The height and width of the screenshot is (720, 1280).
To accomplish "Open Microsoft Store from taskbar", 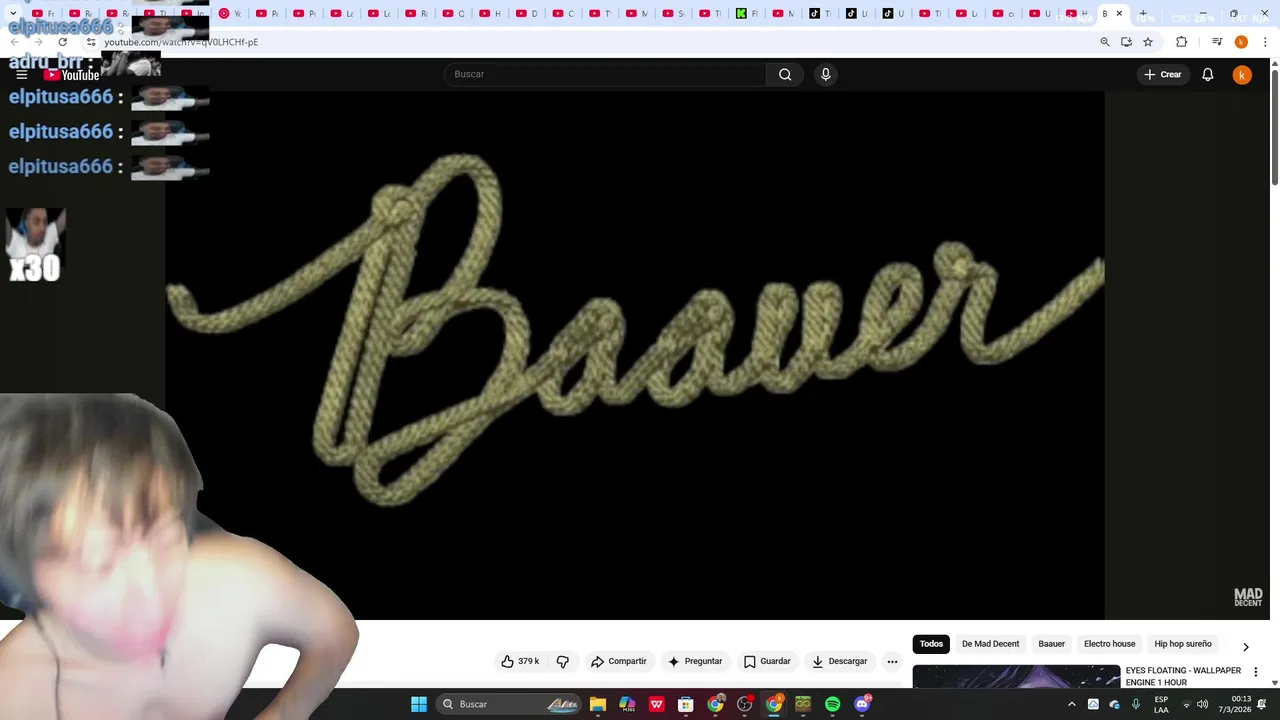I will tap(686, 704).
